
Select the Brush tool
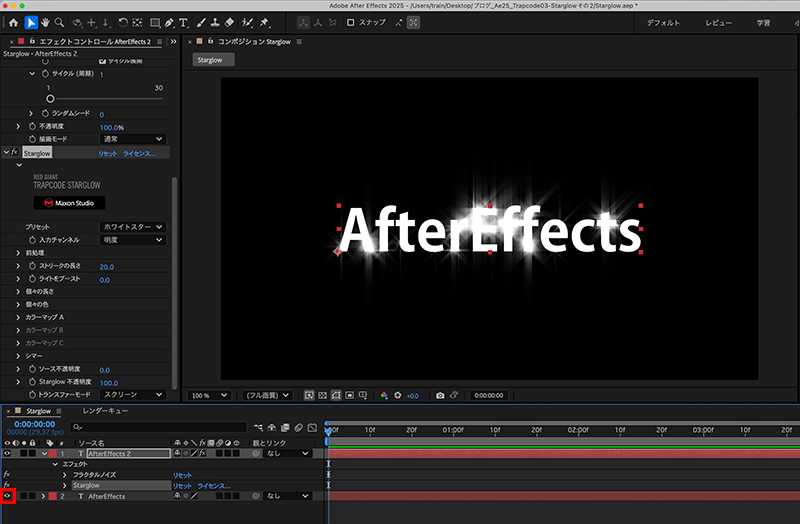(201, 22)
